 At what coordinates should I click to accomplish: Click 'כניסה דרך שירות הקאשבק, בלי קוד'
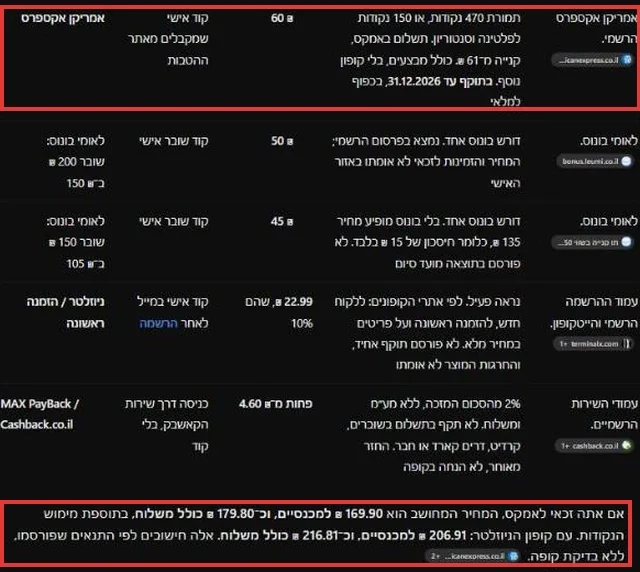click(x=167, y=425)
